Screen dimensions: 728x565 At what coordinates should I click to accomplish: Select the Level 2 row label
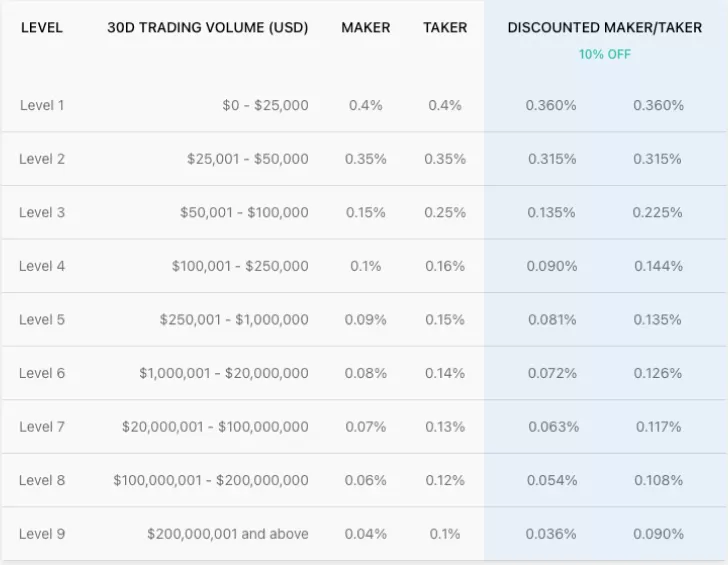[x=42, y=159]
